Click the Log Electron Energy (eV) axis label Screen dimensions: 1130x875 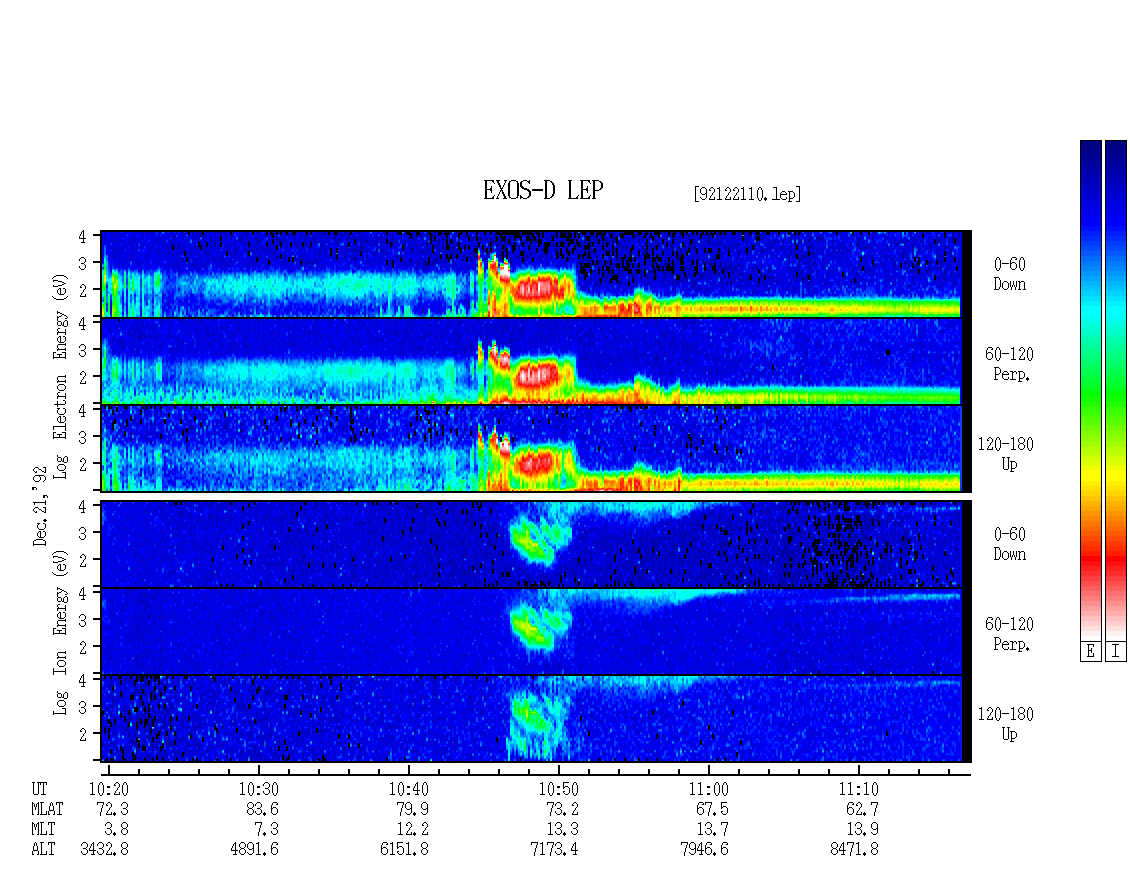tap(60, 376)
